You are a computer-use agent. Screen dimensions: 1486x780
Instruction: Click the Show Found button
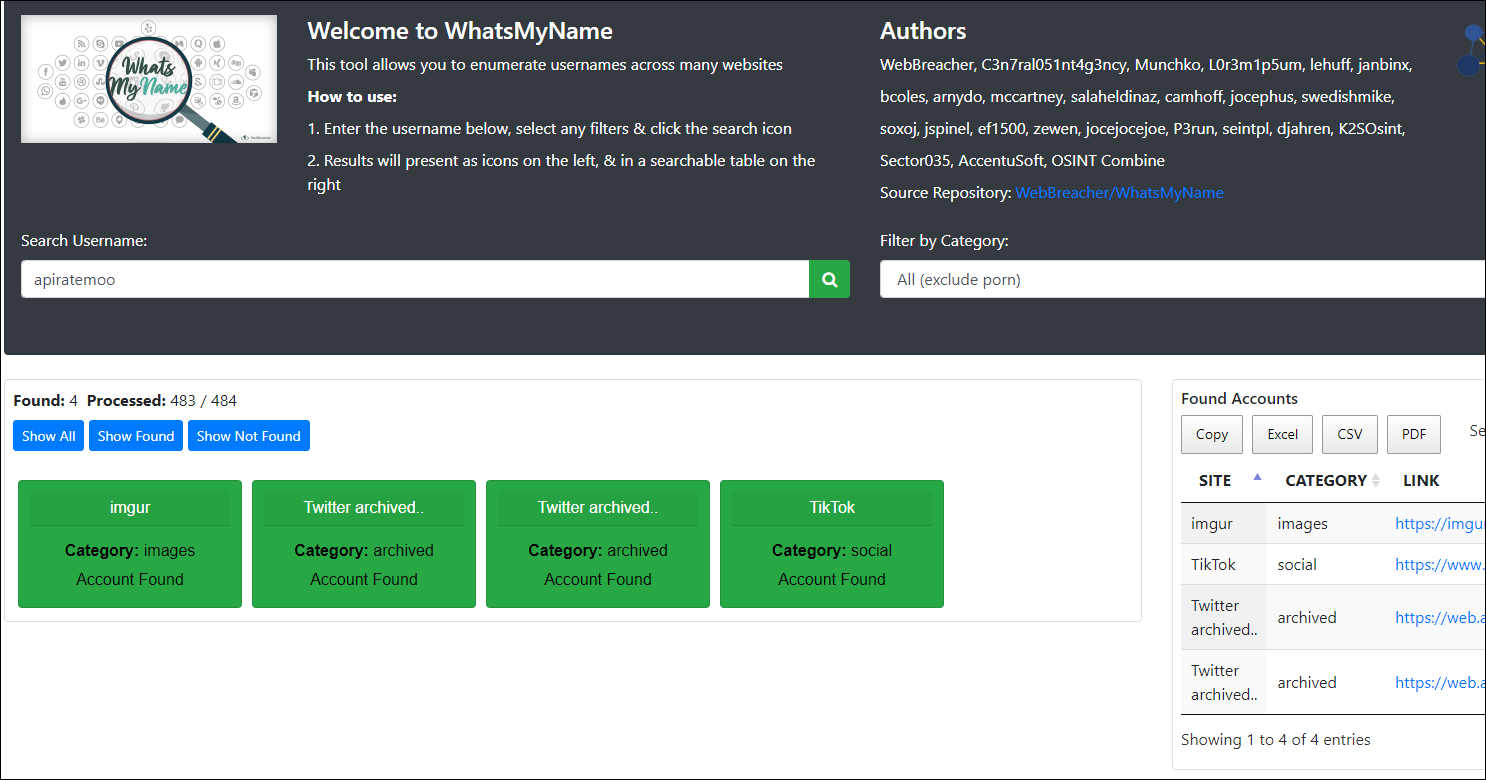tap(136, 436)
